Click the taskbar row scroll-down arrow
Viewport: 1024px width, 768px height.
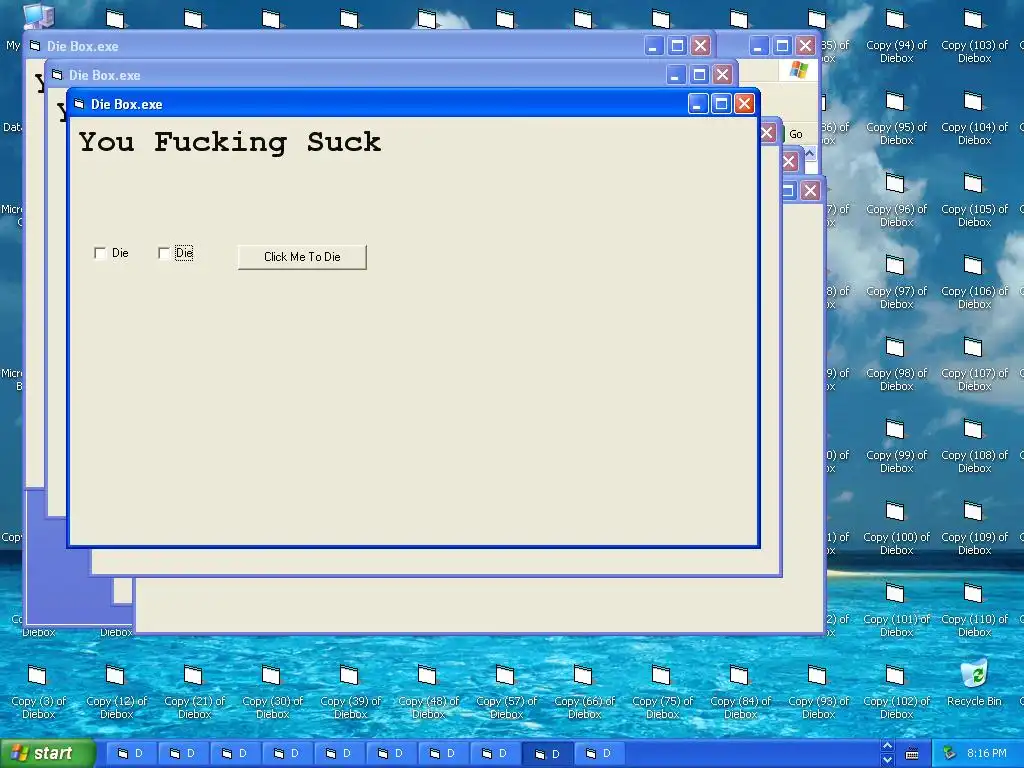point(887,760)
